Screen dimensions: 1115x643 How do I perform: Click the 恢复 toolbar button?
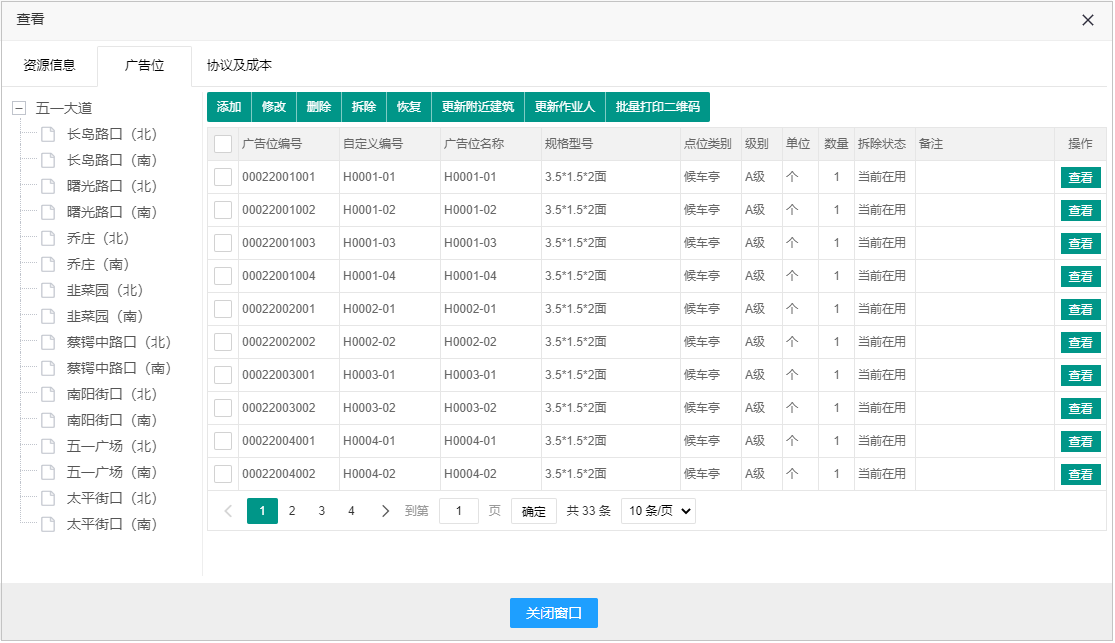click(x=409, y=107)
